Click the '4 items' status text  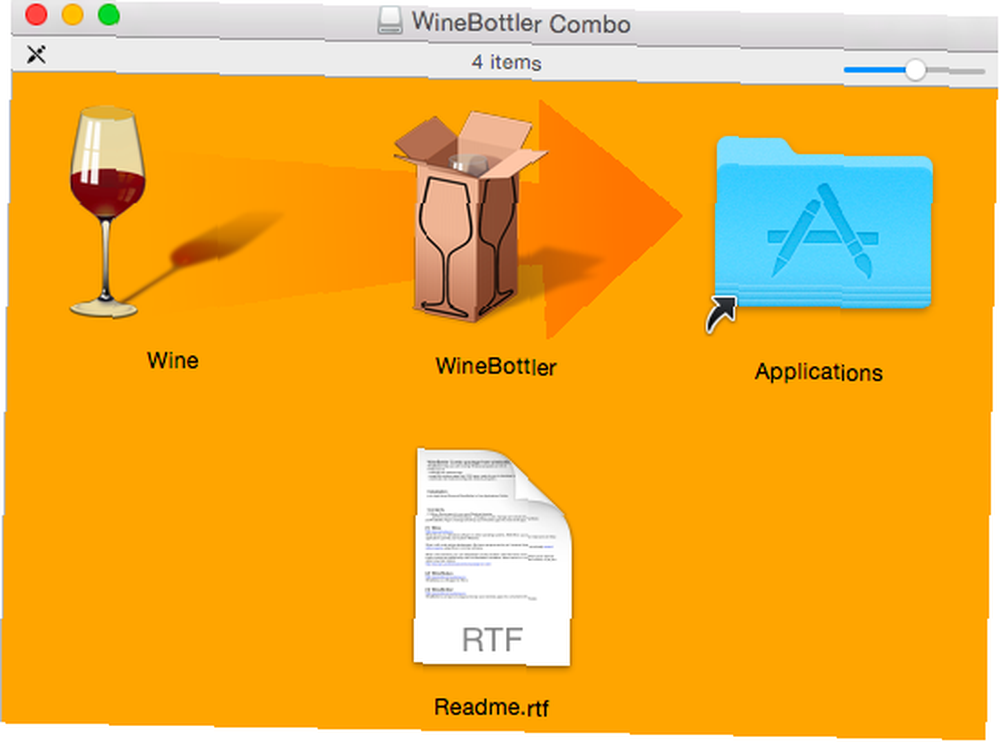[x=506, y=62]
